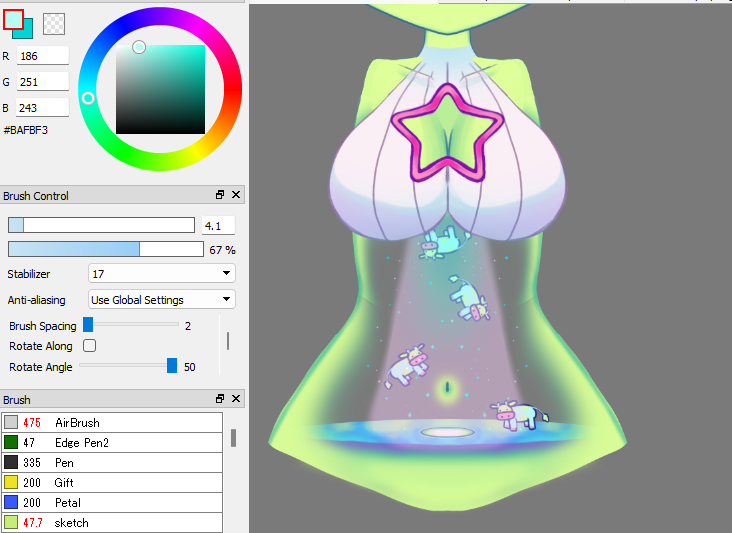Click the pink star on canvas
The width and height of the screenshot is (732, 533).
[448, 133]
